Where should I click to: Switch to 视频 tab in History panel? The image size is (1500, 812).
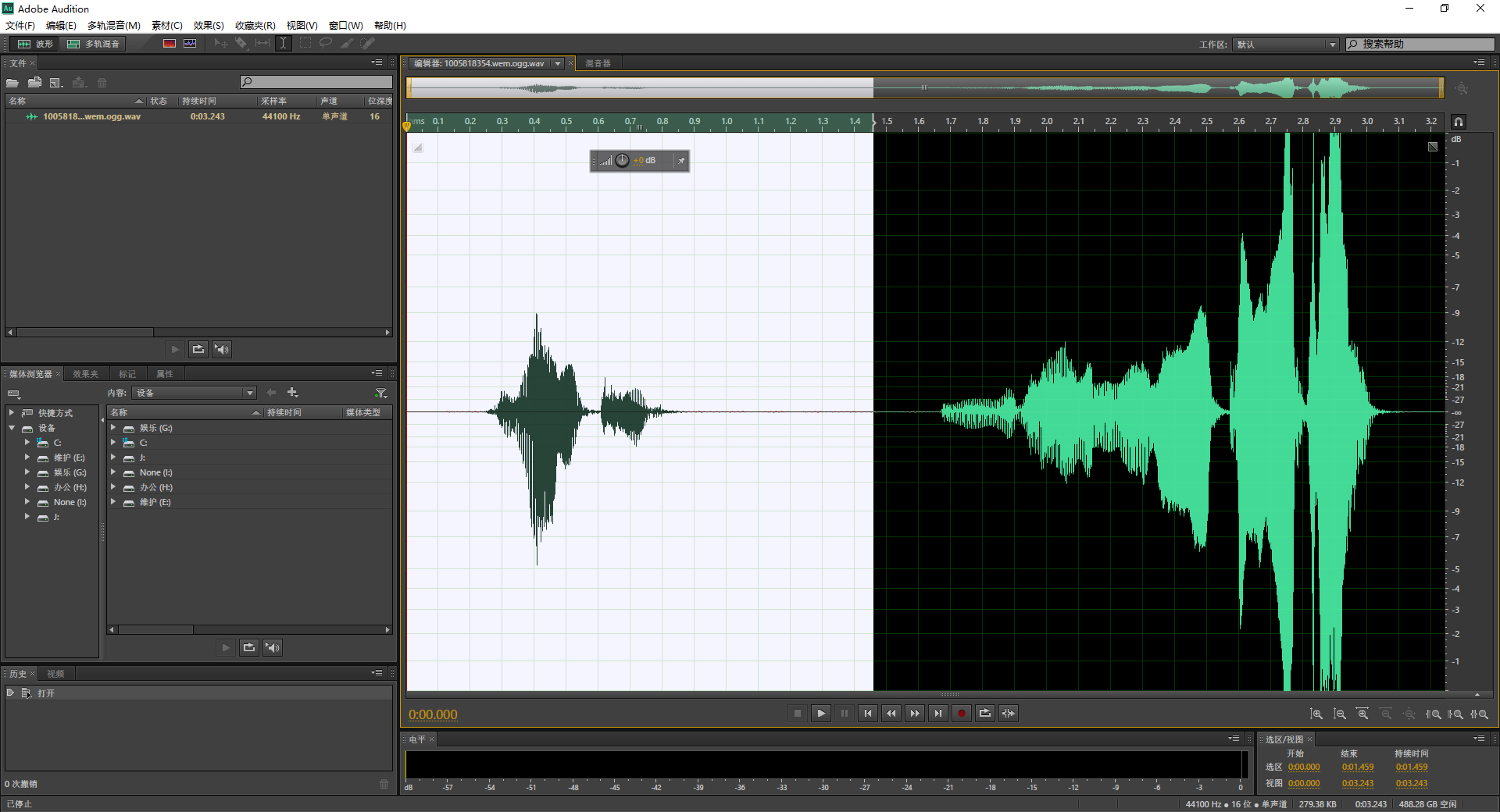click(55, 674)
